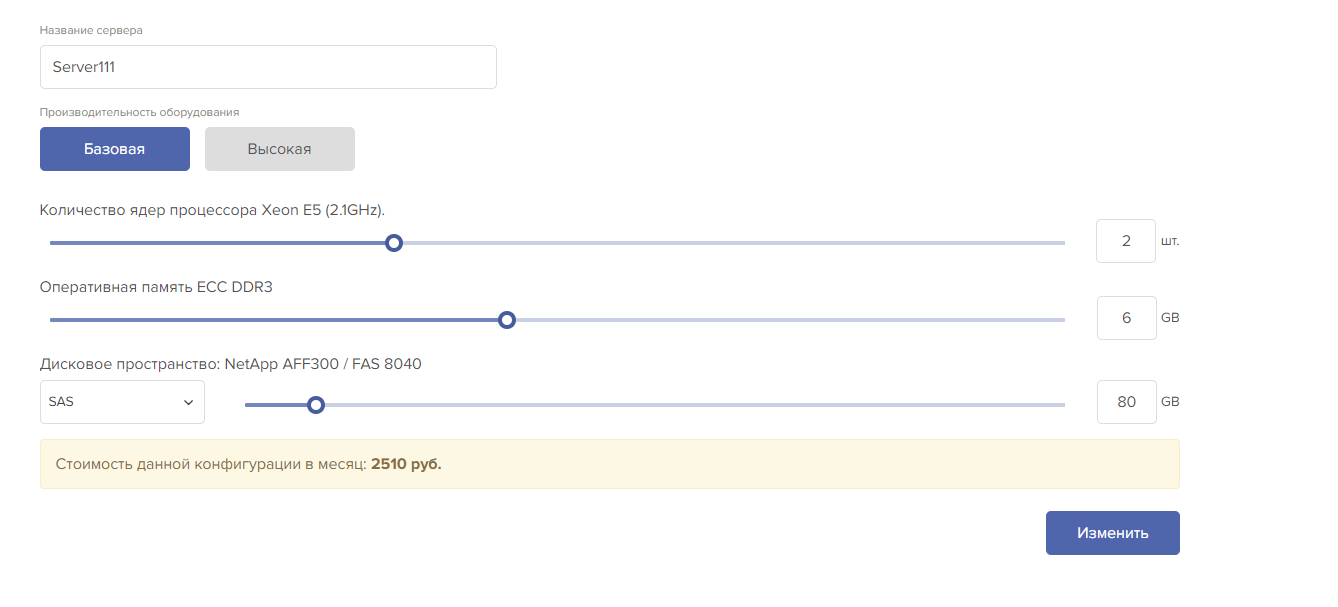
Task: Click the monthly price text 2510 руб.
Action: (406, 464)
